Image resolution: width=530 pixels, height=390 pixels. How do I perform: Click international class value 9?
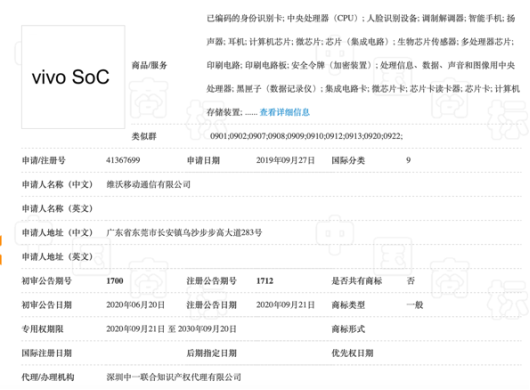point(408,160)
